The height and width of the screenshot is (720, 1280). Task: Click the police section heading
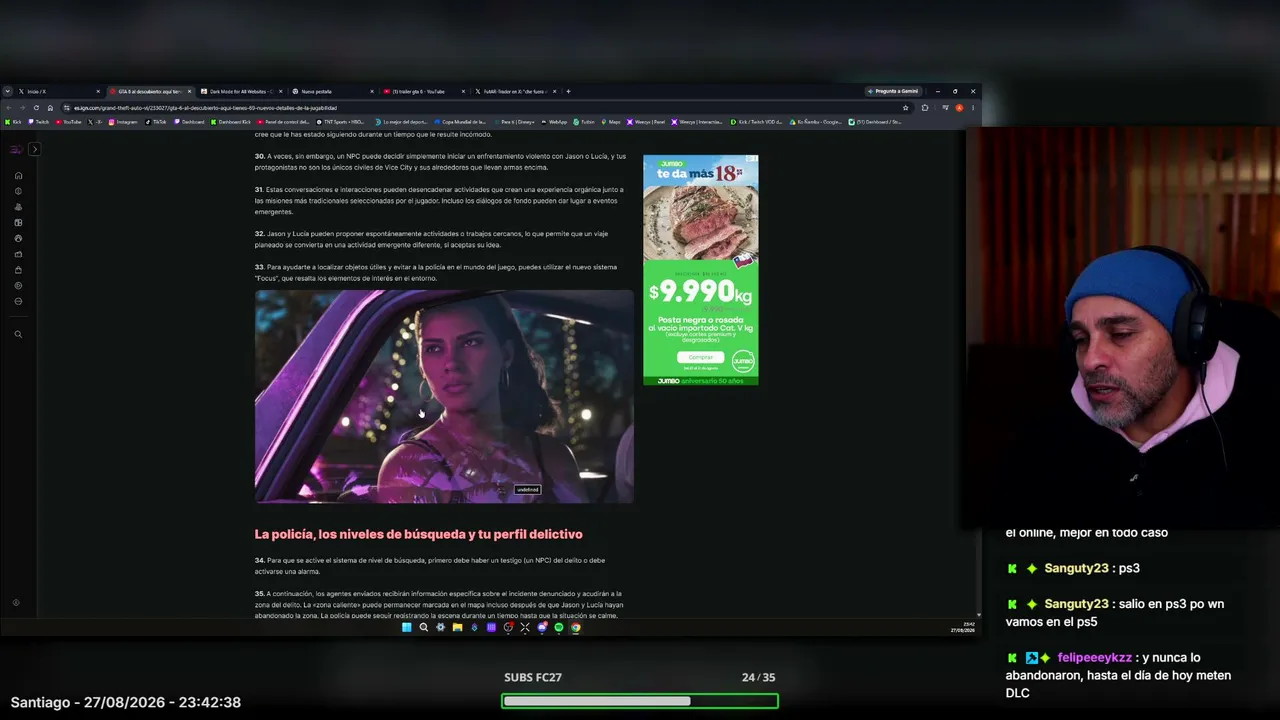(418, 534)
